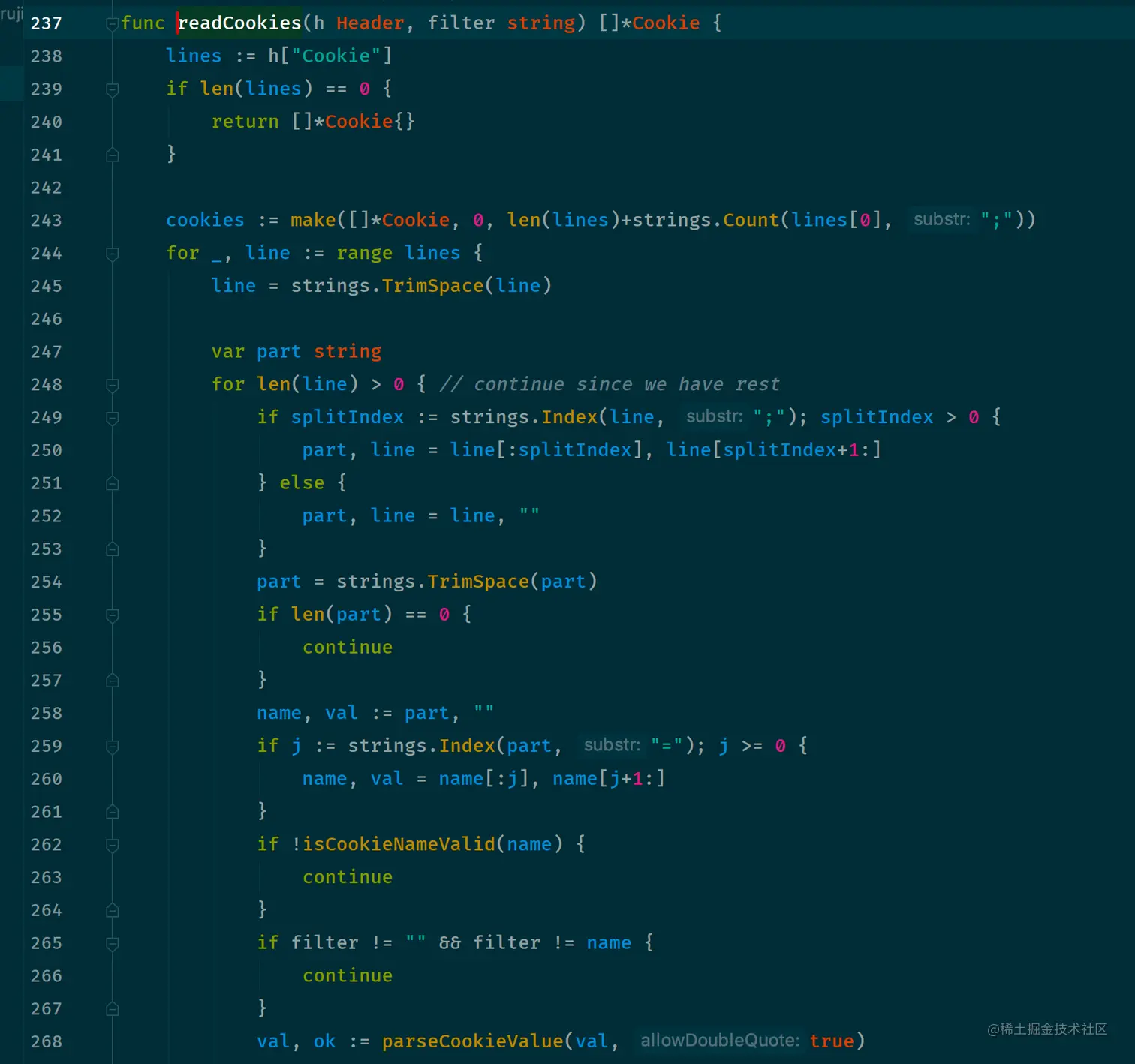Screen dimensions: 1135x1064
Task: Toggle the fold end marker at line 267
Action: click(x=113, y=1009)
